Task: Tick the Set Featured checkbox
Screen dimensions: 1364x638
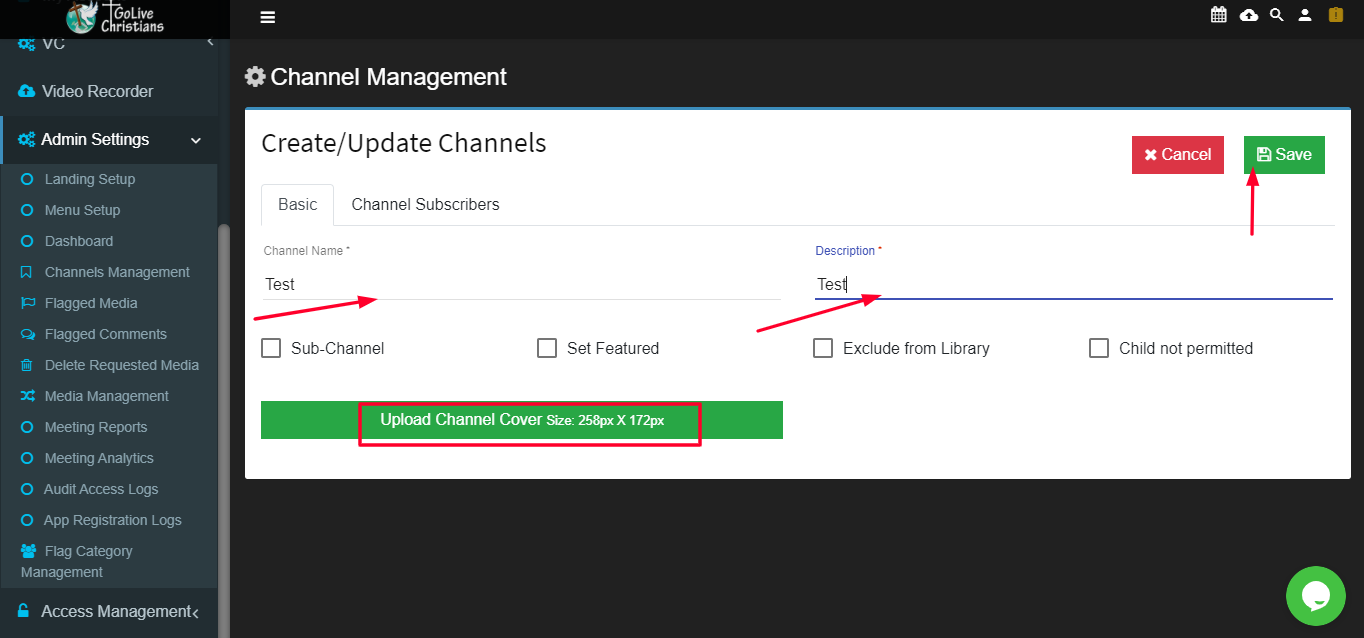Action: pyautogui.click(x=547, y=348)
